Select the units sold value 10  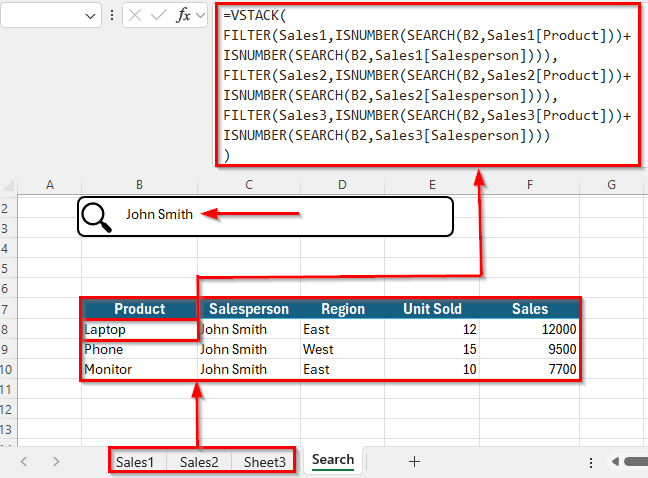pos(432,369)
